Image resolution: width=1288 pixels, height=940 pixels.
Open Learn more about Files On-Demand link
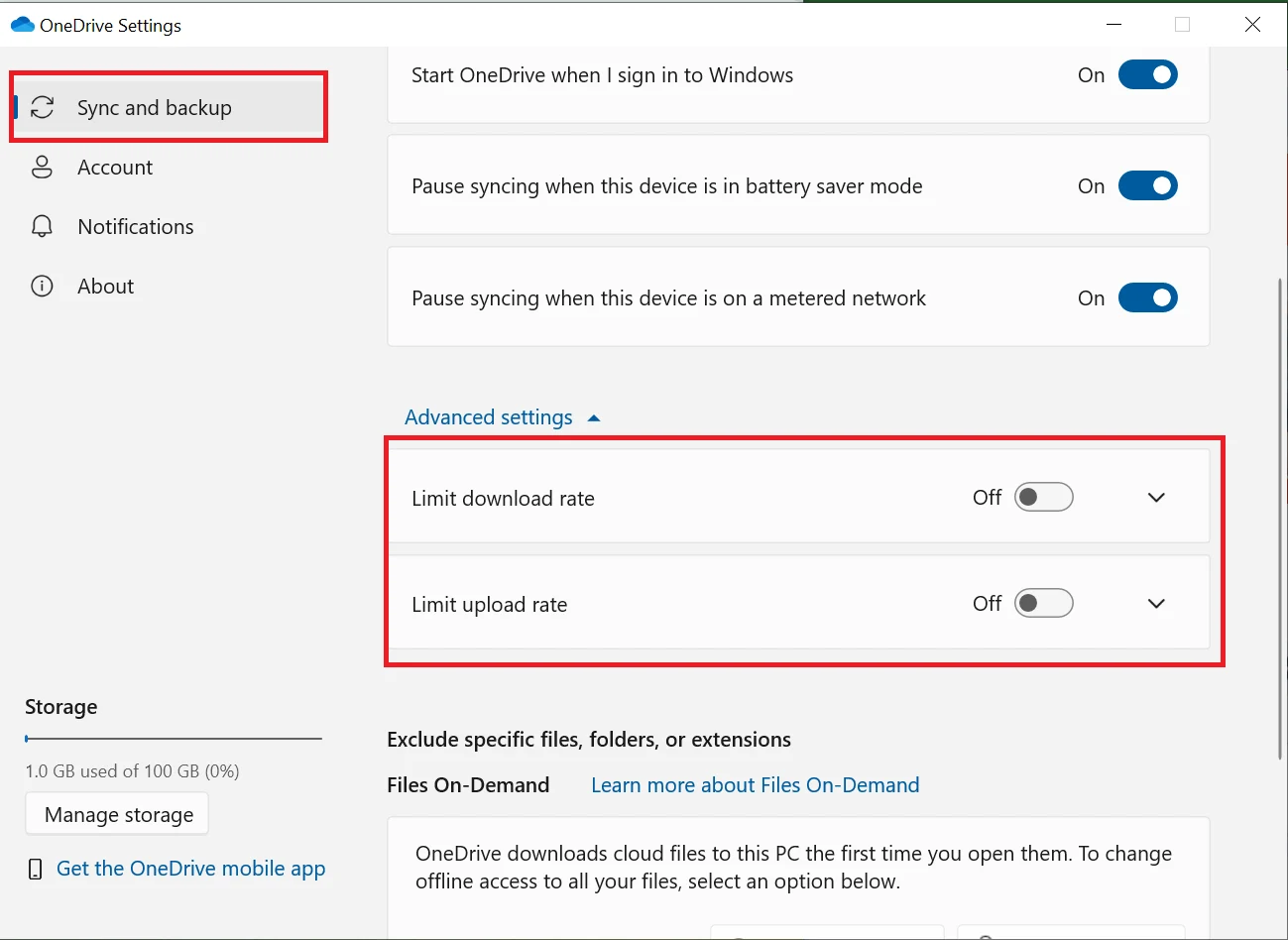(755, 785)
